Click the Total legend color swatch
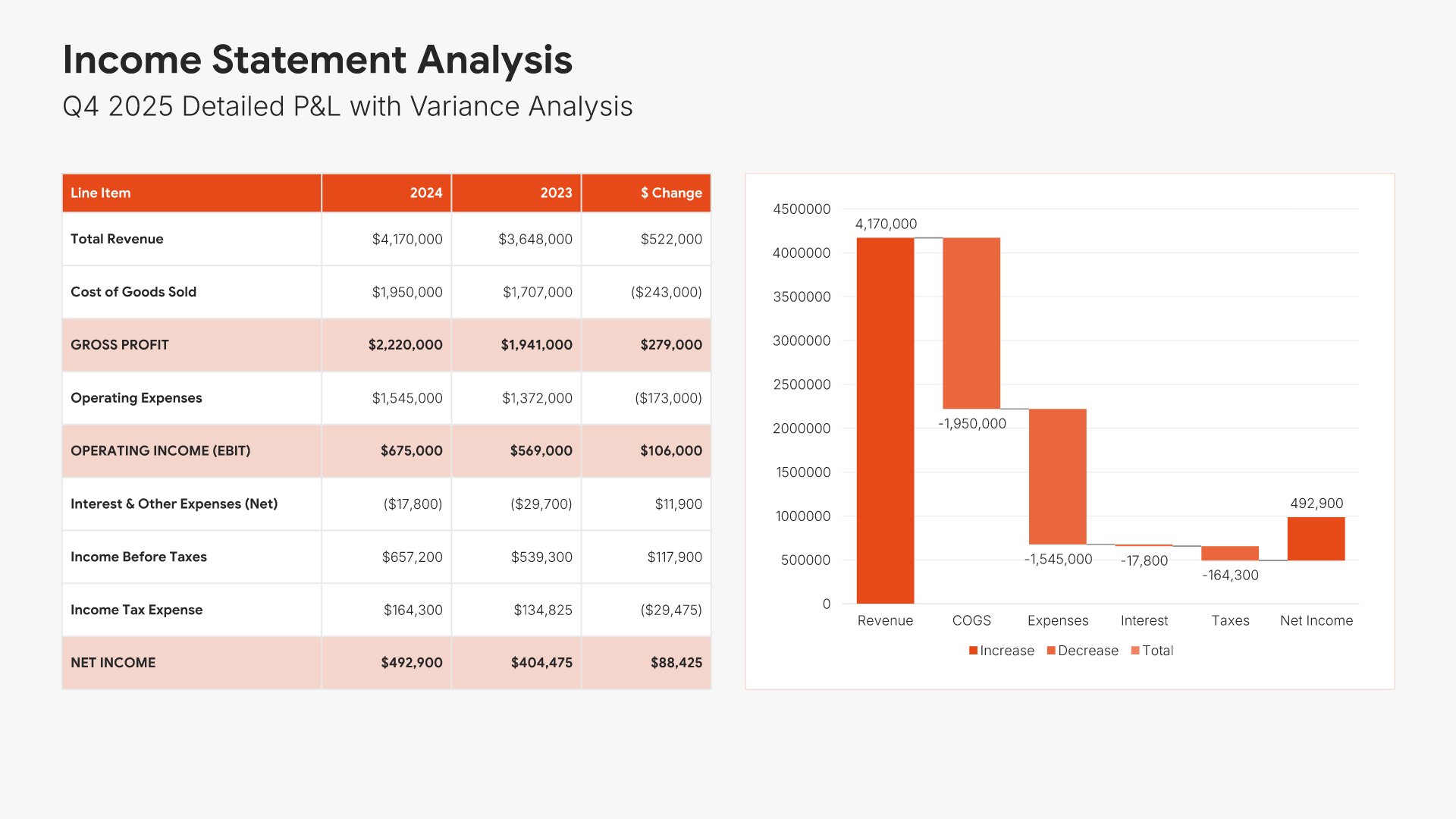This screenshot has height=819, width=1456. [1135, 651]
